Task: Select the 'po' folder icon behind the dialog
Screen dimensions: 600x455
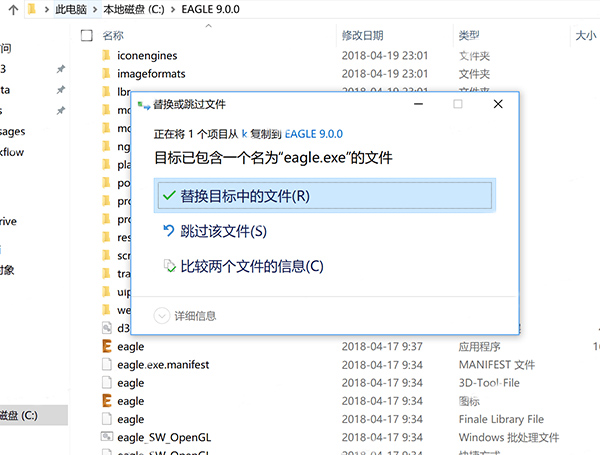Action: [x=106, y=183]
